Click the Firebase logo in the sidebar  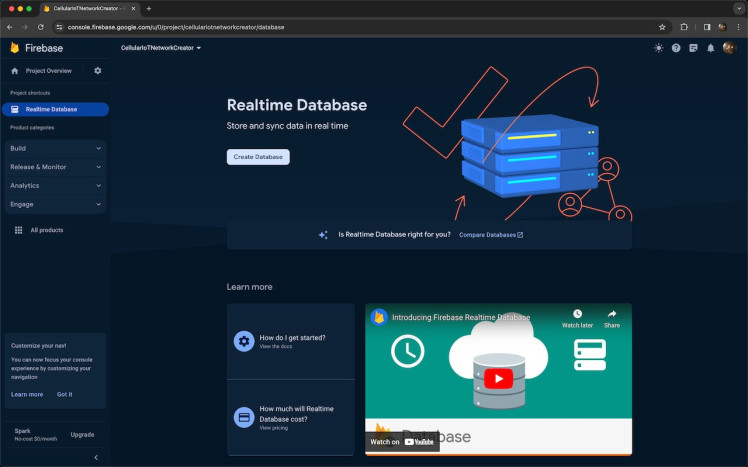point(15,48)
